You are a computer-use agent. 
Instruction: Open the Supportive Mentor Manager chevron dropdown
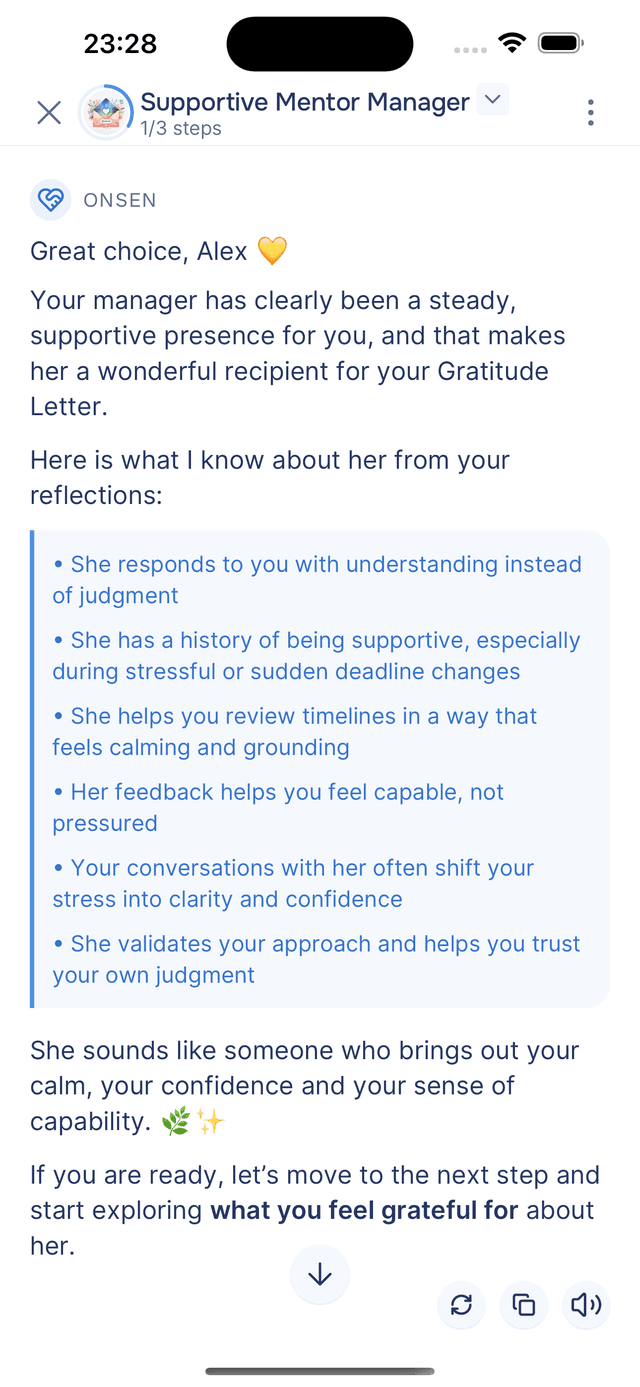point(491,100)
